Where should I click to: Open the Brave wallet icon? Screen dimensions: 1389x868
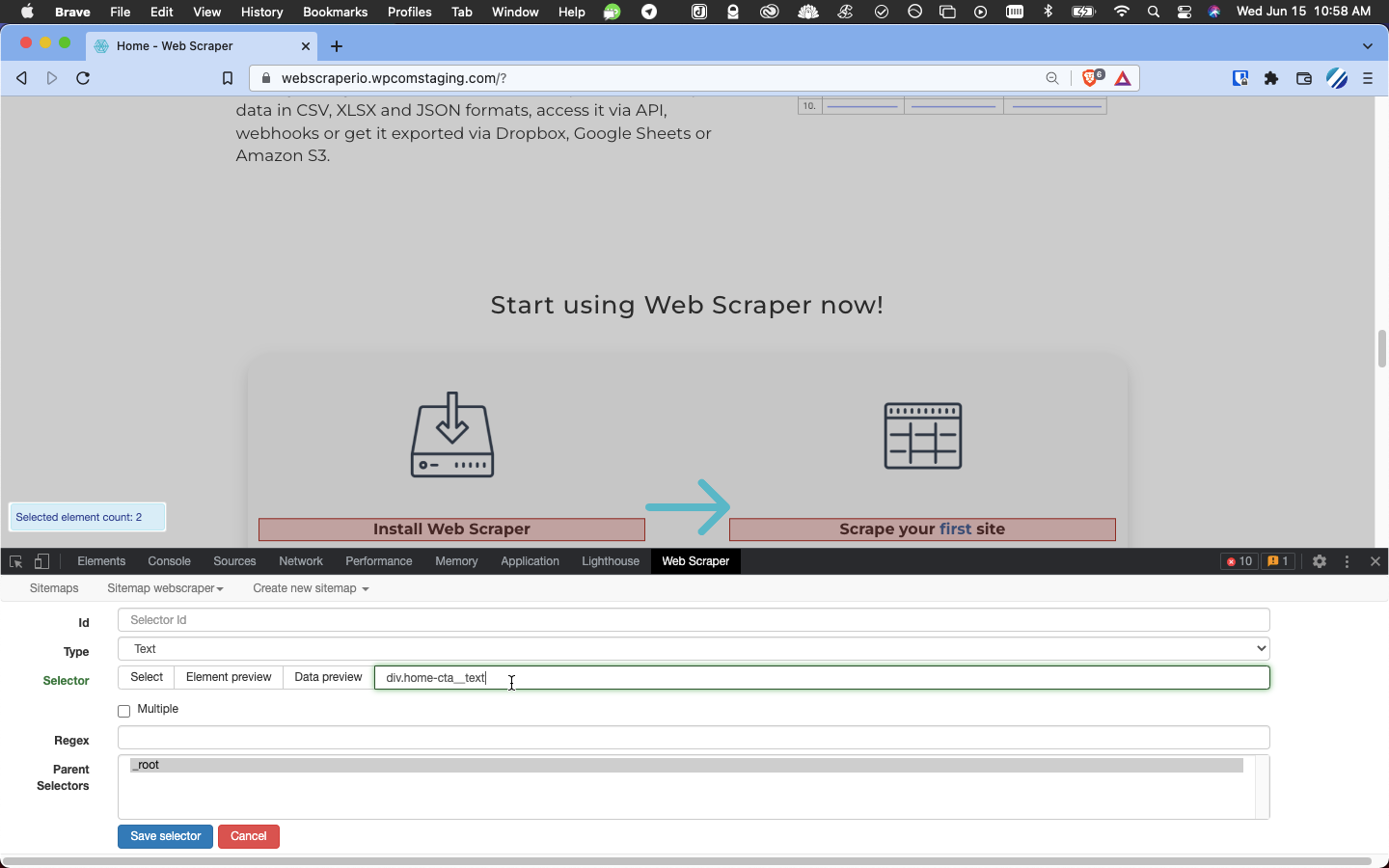pos(1303,78)
